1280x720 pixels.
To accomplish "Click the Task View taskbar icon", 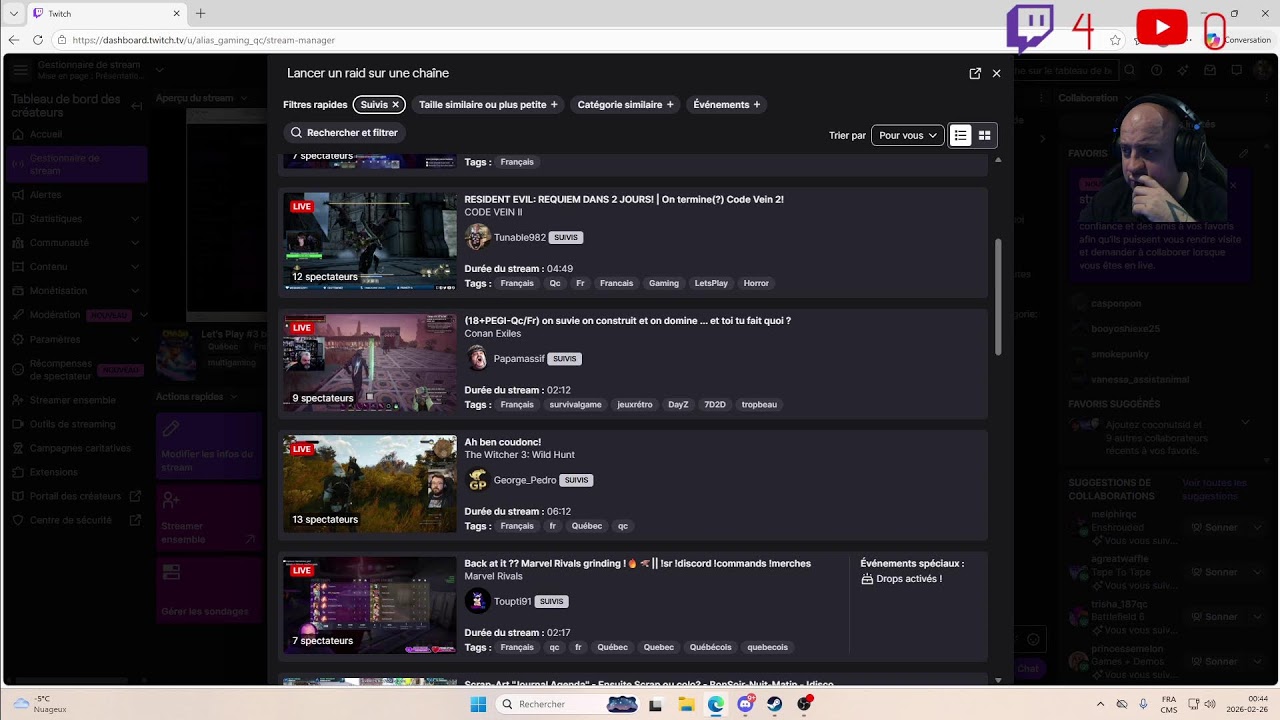I will coord(656,704).
